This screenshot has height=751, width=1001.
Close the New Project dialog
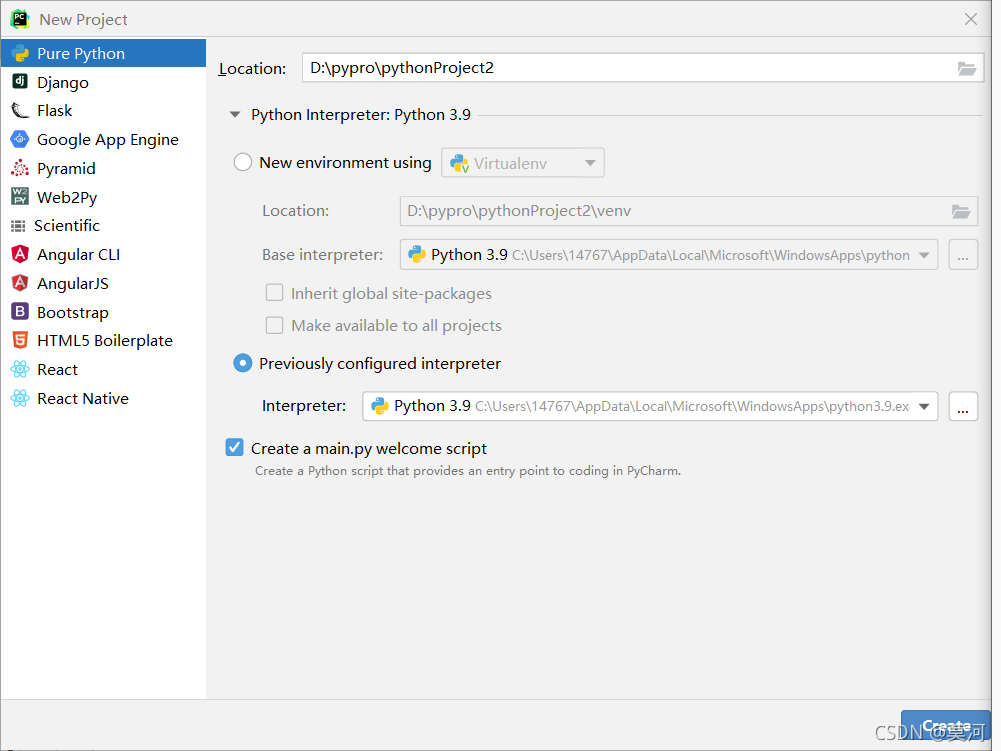(x=970, y=19)
